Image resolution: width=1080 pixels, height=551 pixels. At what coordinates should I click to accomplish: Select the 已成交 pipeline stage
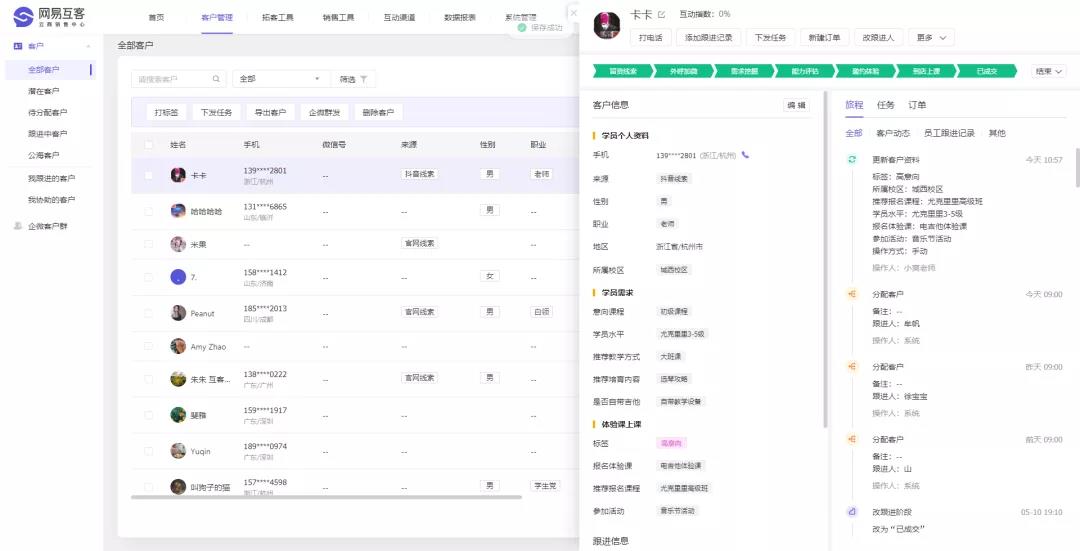click(986, 71)
